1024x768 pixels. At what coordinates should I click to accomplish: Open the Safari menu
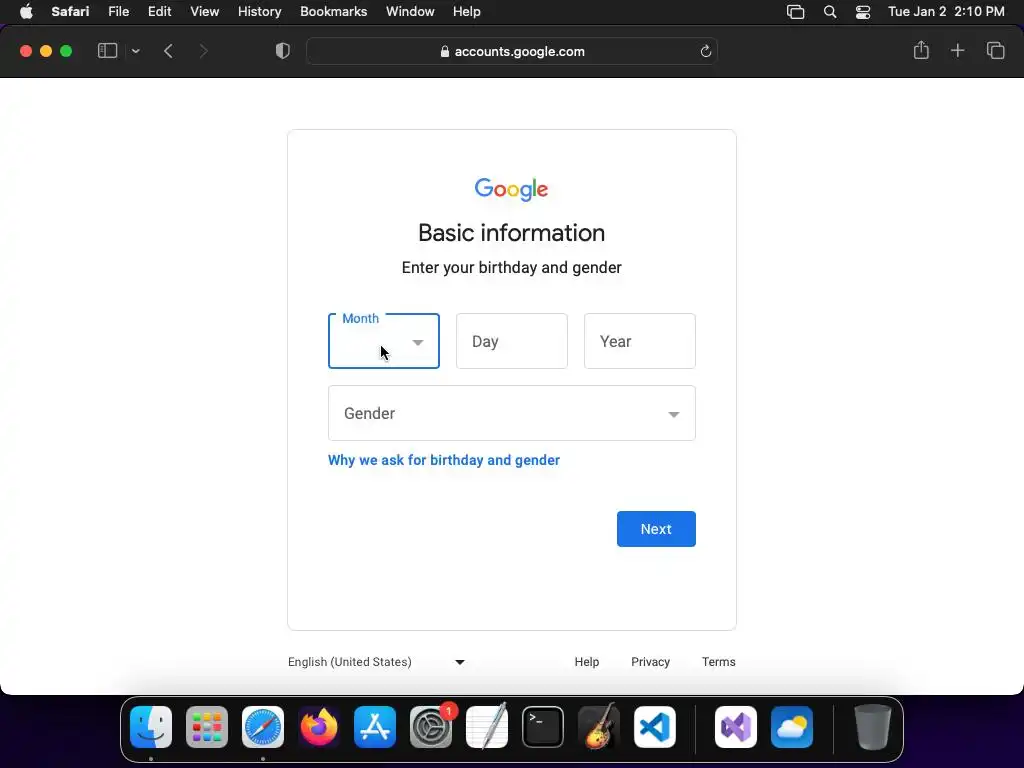pyautogui.click(x=70, y=12)
